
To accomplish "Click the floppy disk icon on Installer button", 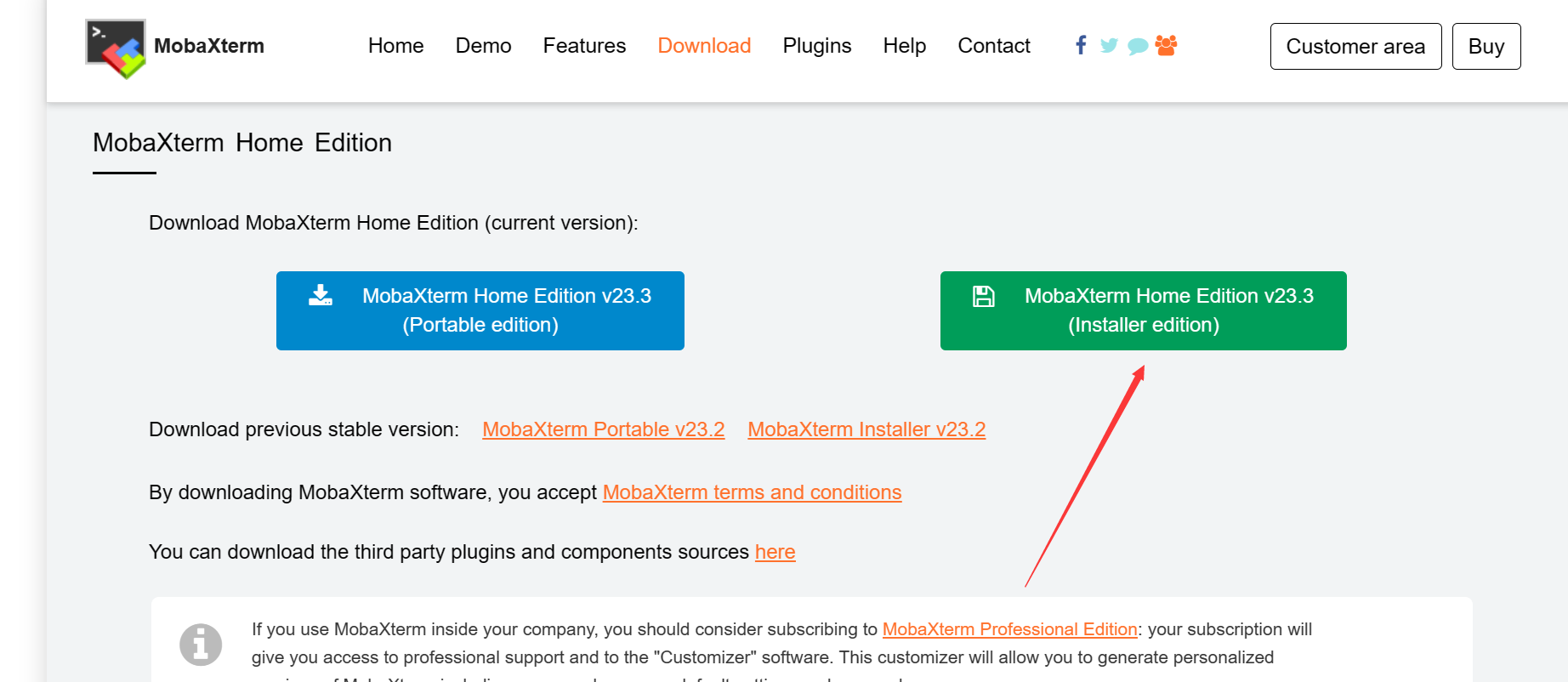I will click(984, 296).
